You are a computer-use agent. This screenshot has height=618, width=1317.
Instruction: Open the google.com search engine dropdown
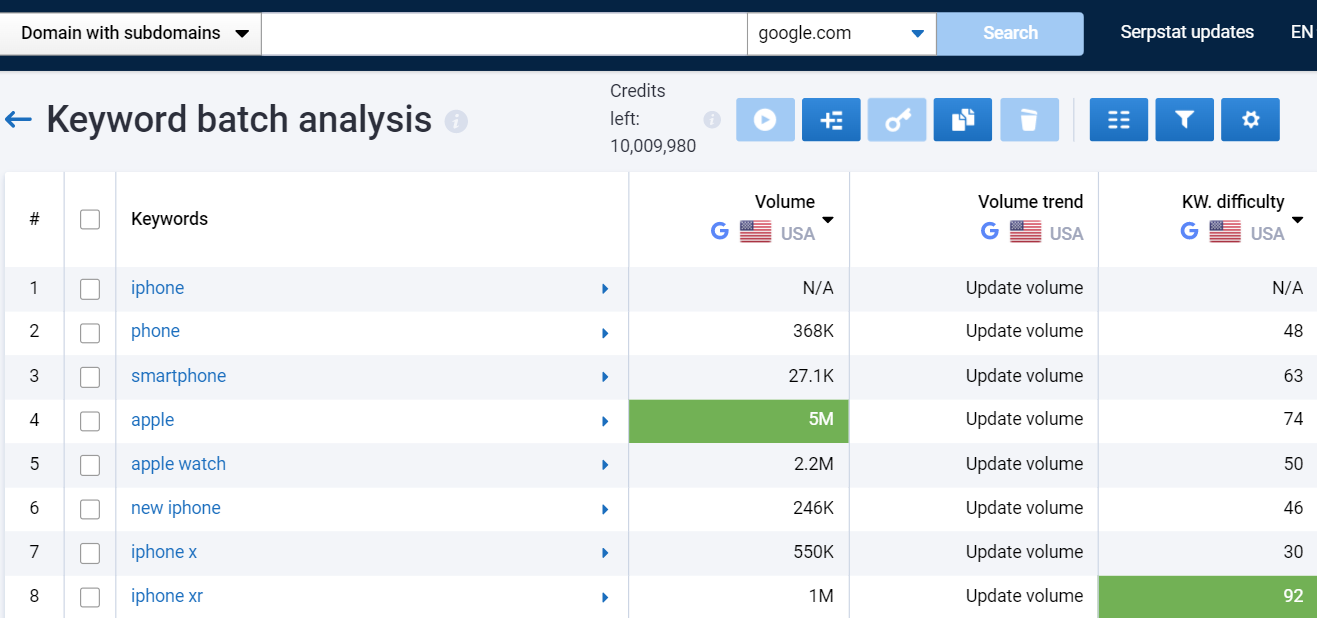tap(841, 33)
